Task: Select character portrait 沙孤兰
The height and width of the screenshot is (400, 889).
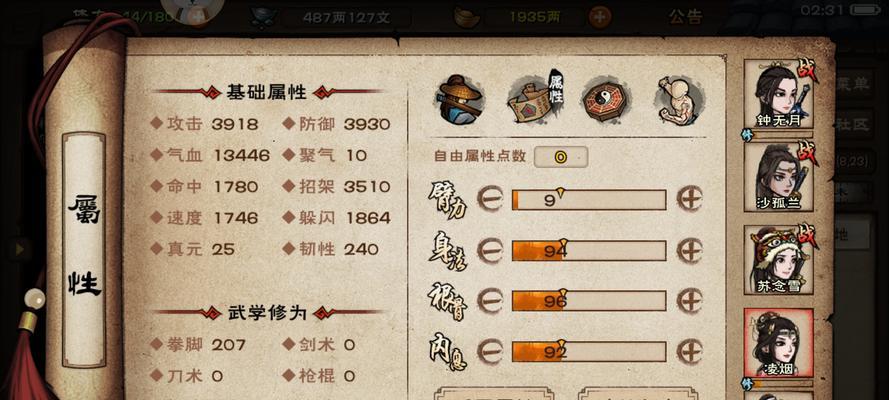Action: 778,177
